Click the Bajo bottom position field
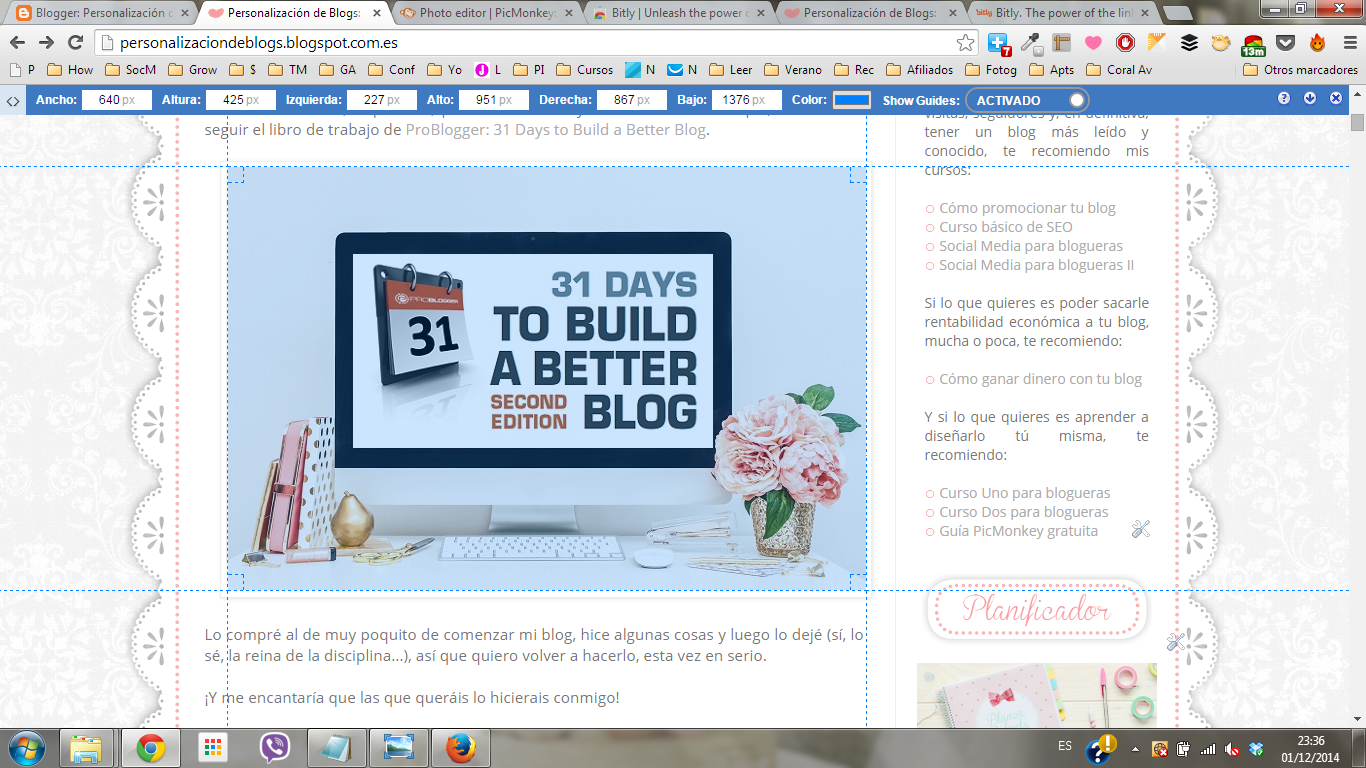Image resolution: width=1366 pixels, height=768 pixels. coord(746,100)
